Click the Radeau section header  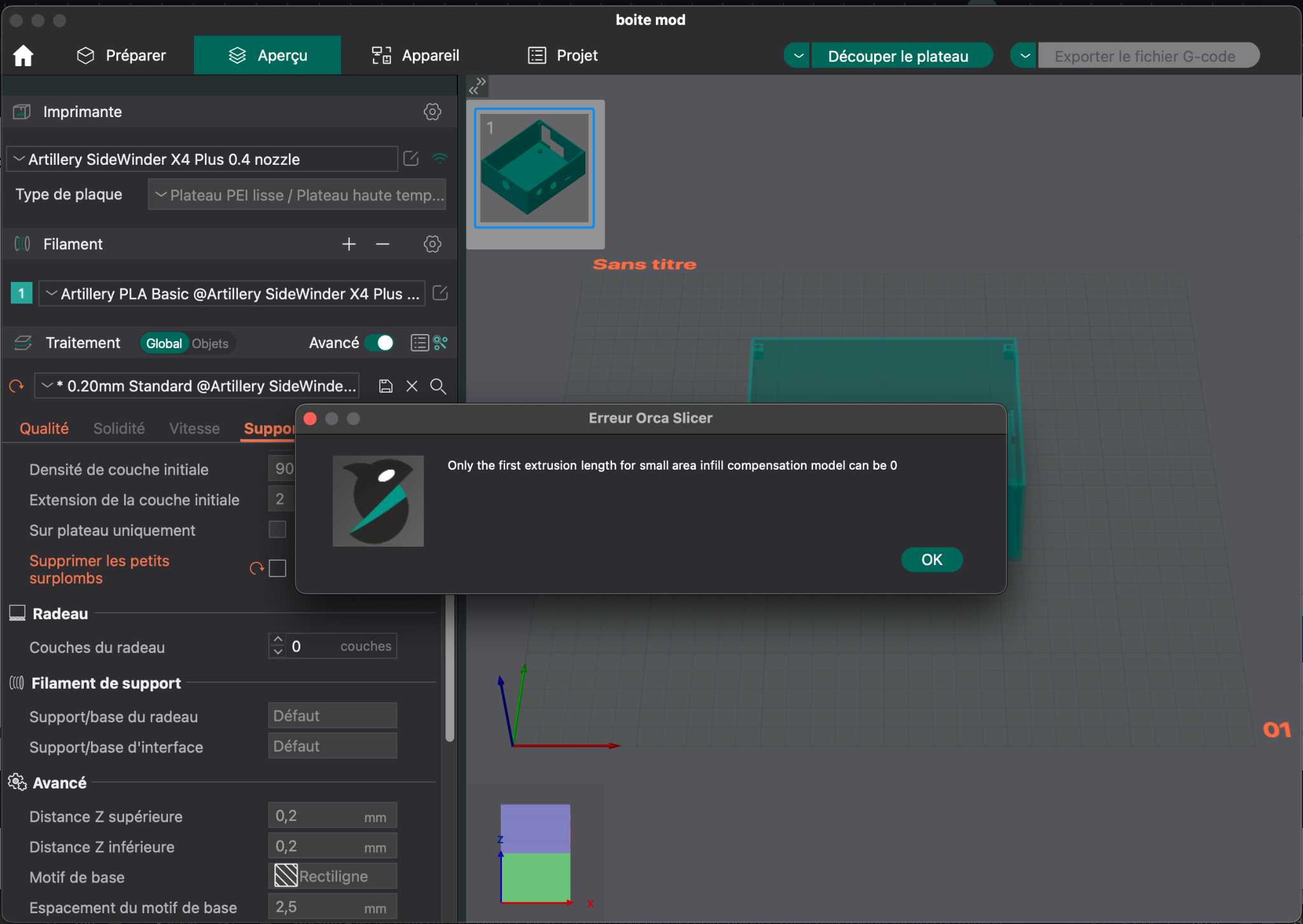tap(60, 614)
